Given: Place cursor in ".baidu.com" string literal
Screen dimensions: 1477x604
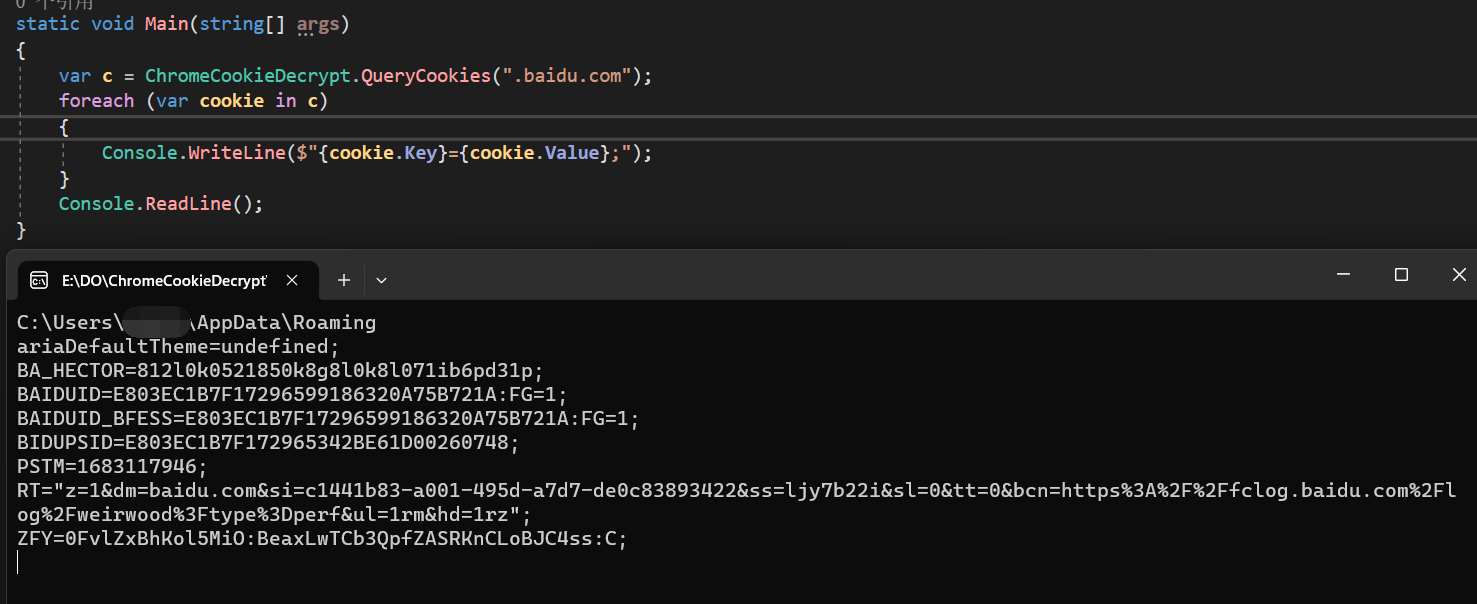Looking at the screenshot, I should (570, 76).
